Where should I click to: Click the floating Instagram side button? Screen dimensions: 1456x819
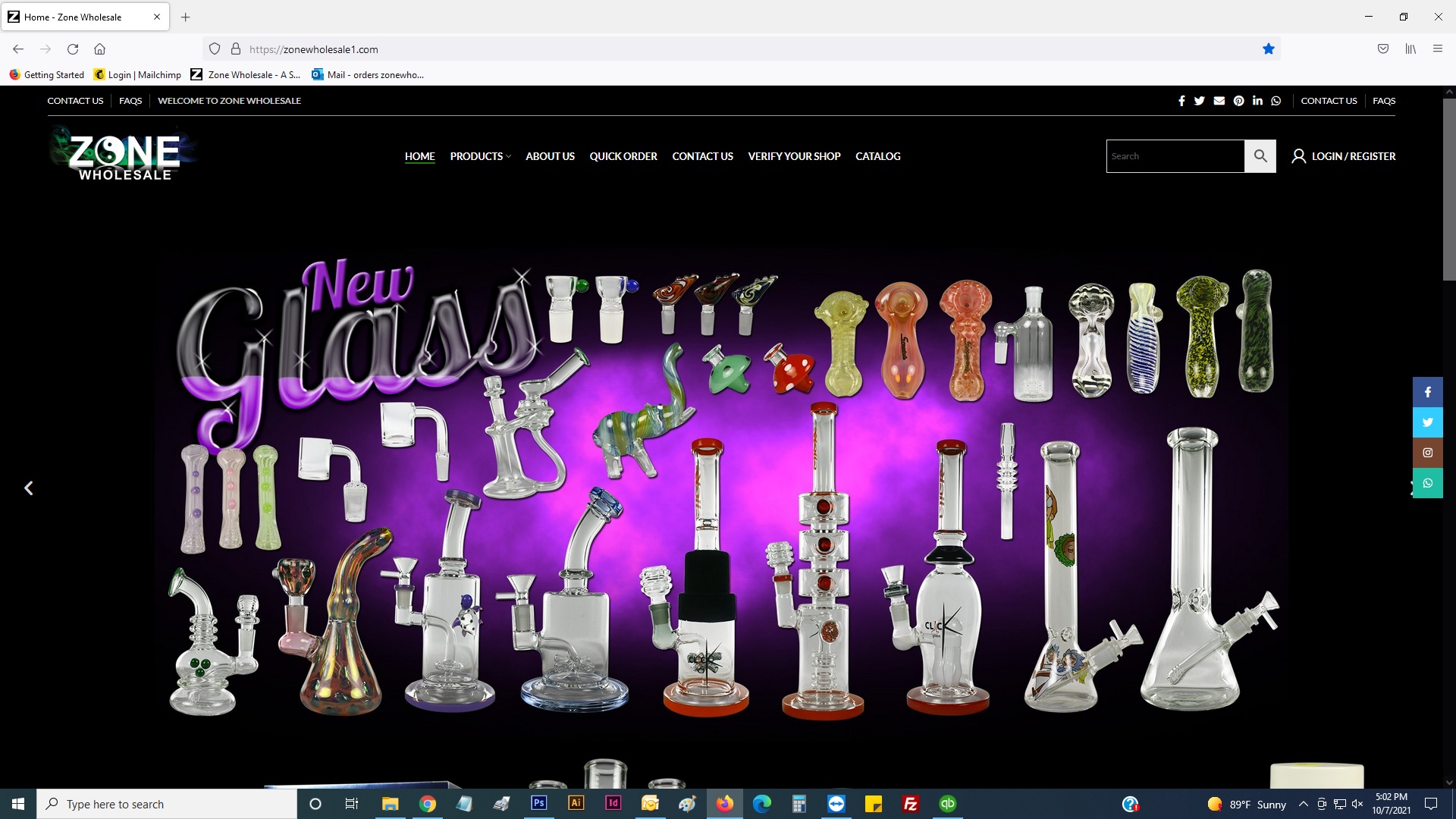(1427, 453)
